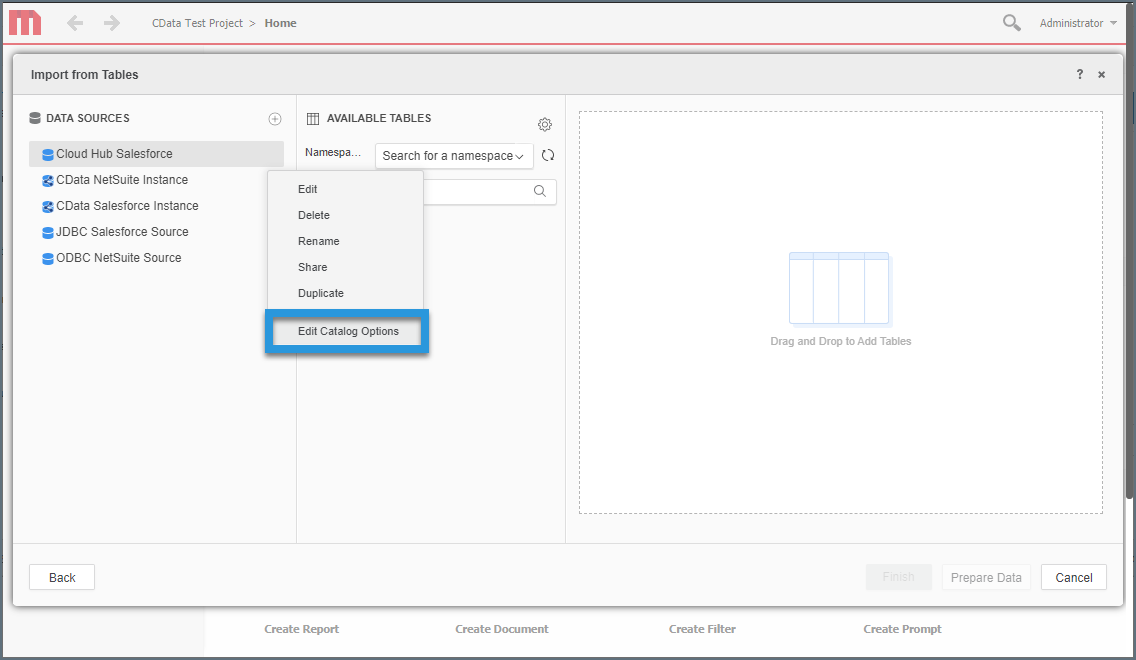Click the JDBC Salesforce Source database icon
Viewport: 1136px width, 660px height.
click(46, 231)
